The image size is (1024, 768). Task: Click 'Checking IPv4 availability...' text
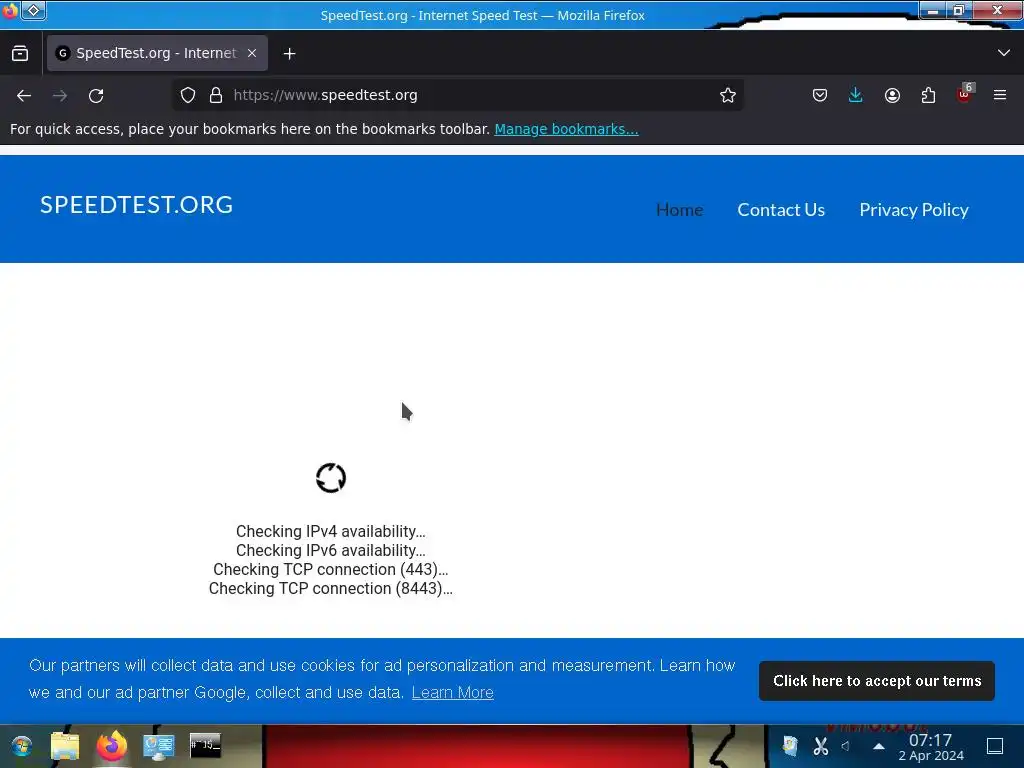click(x=330, y=532)
